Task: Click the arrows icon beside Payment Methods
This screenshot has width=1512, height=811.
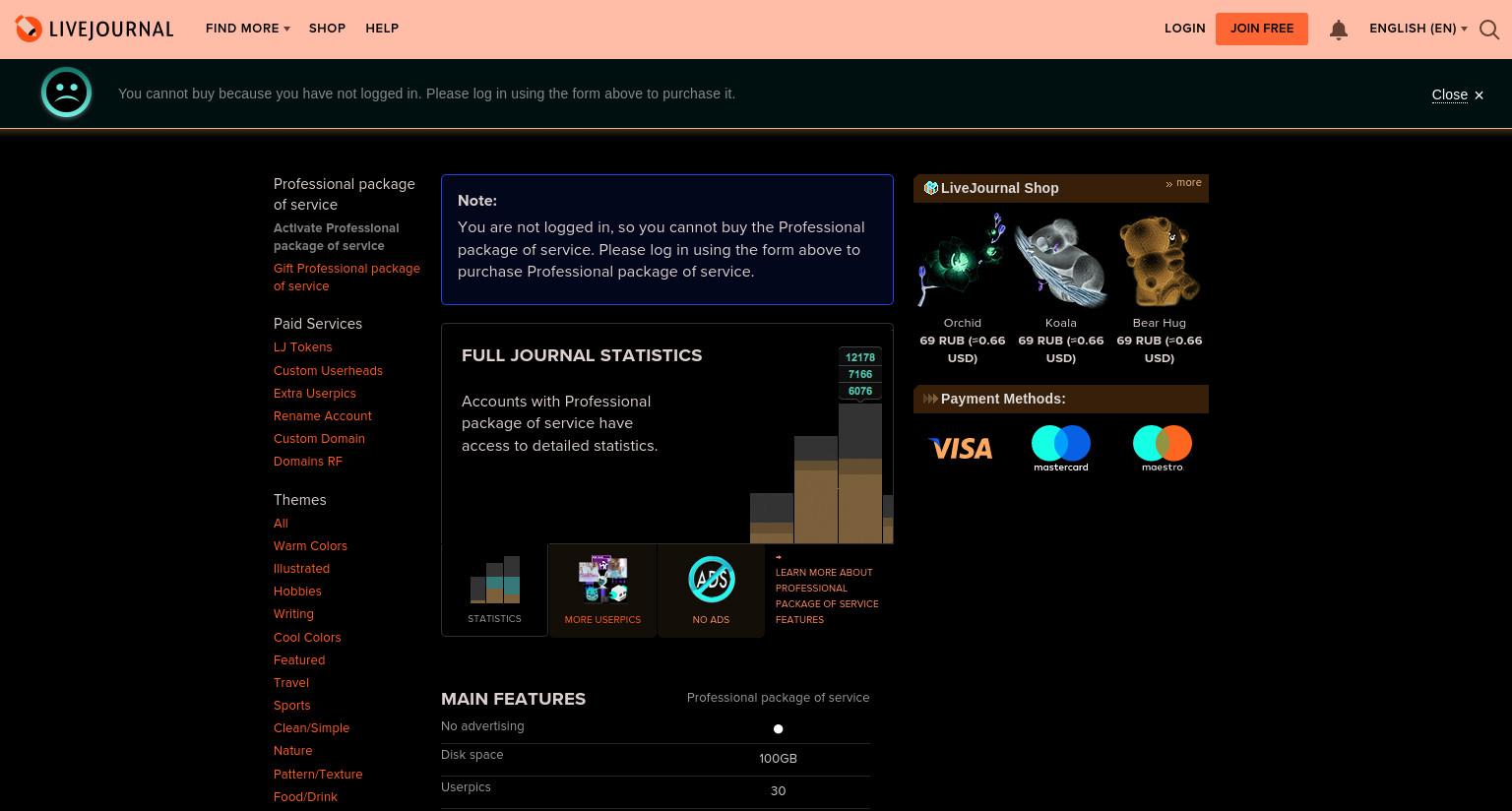Action: [x=930, y=399]
